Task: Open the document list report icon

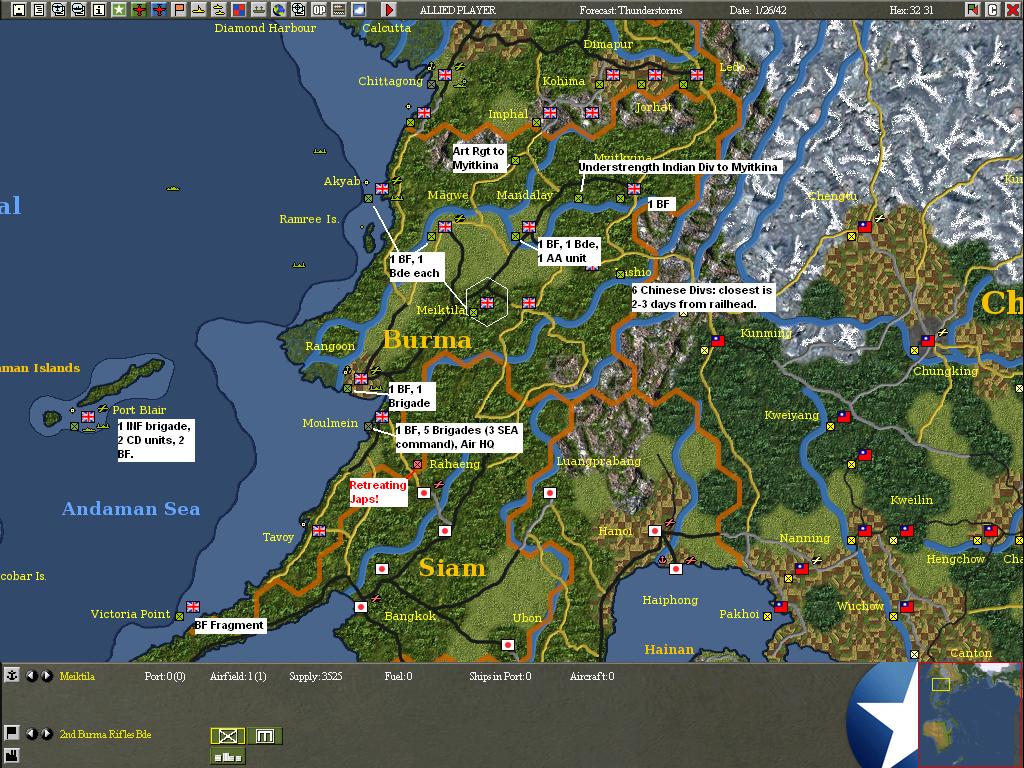Action: coord(39,9)
